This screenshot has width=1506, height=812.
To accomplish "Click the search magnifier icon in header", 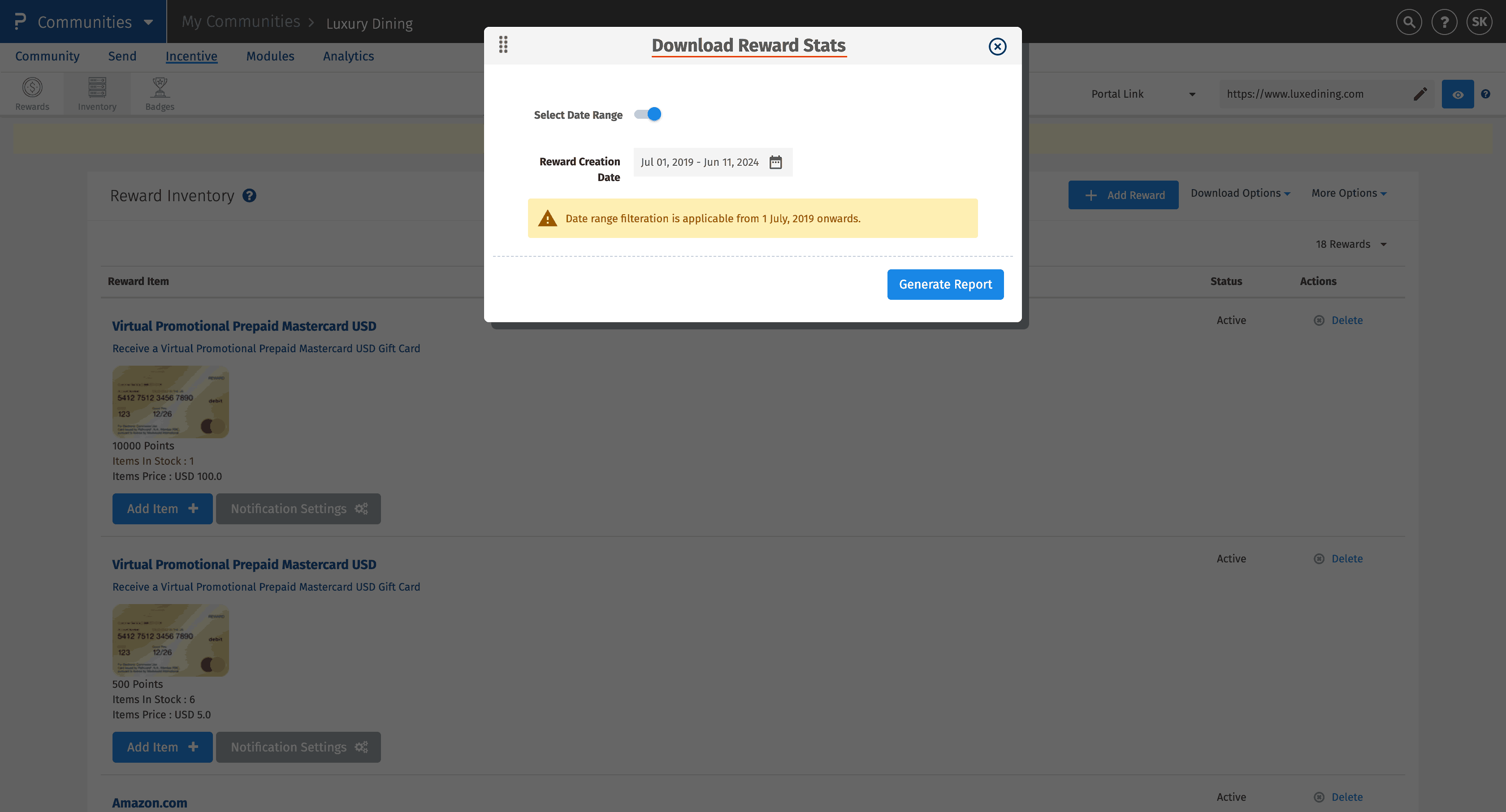I will [x=1408, y=22].
